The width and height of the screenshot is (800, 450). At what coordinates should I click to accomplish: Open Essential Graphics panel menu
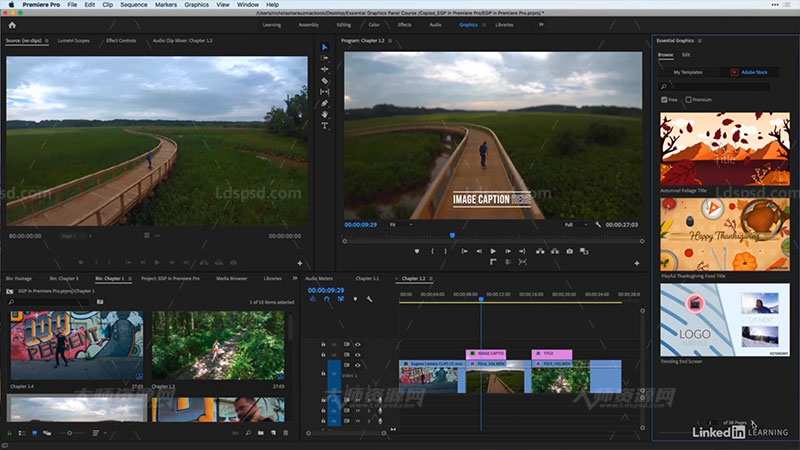[699, 40]
